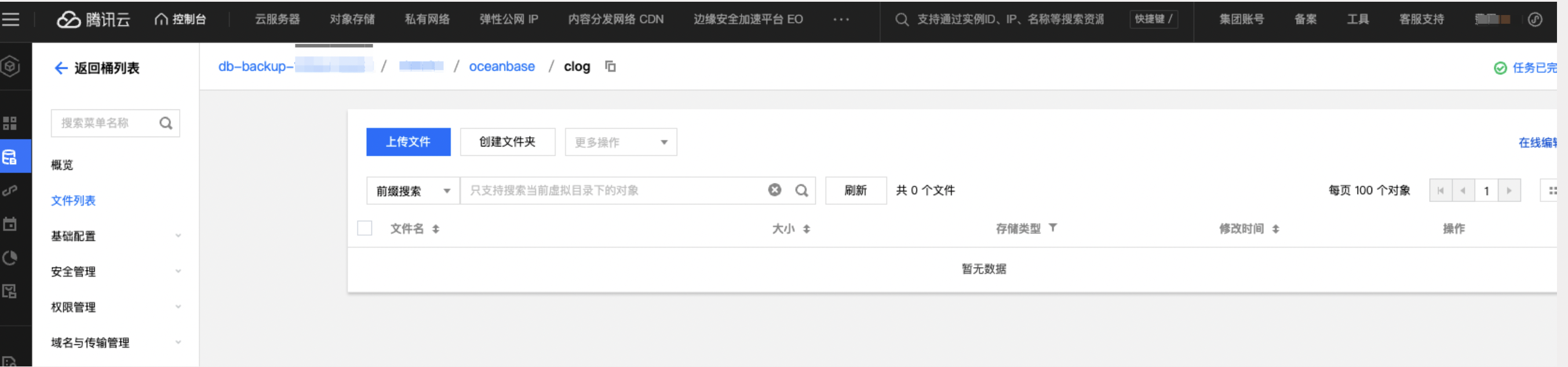Open the 控制台 console home
The width and height of the screenshot is (1568, 367).
[x=180, y=20]
